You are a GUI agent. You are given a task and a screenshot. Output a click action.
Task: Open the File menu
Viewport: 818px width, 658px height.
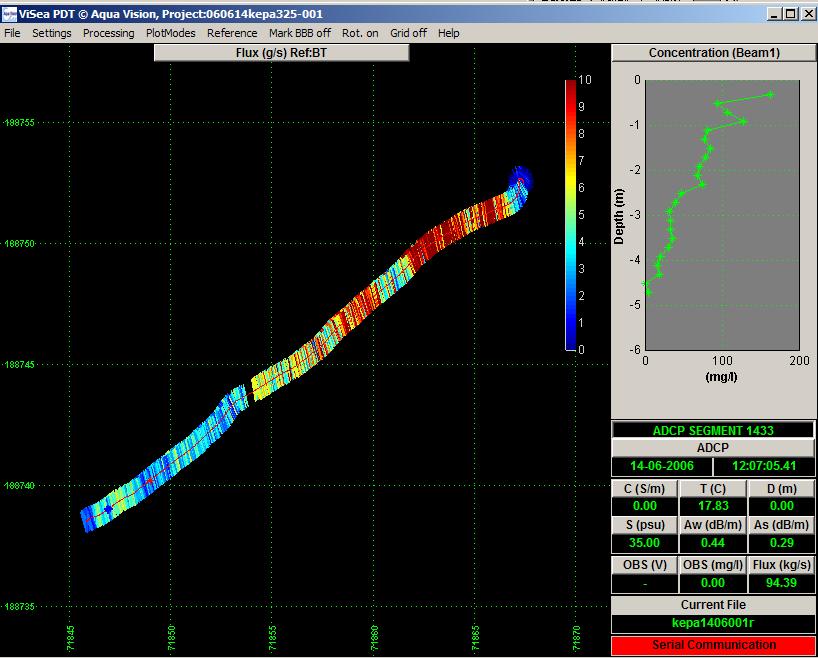click(12, 33)
